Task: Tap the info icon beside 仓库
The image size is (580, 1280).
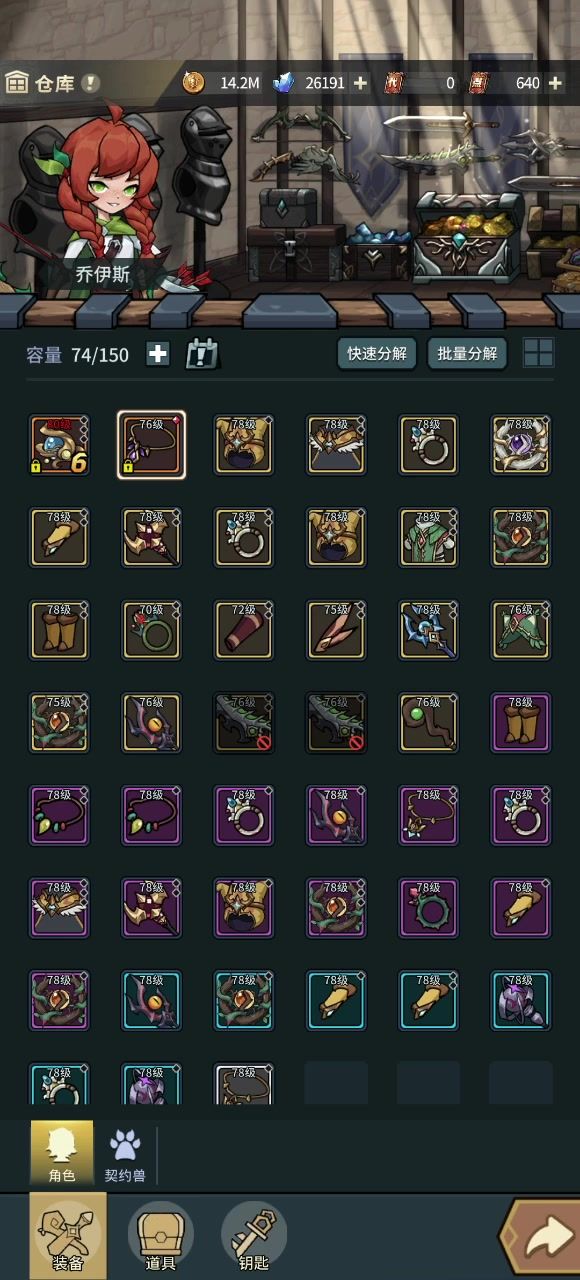Action: point(91,83)
